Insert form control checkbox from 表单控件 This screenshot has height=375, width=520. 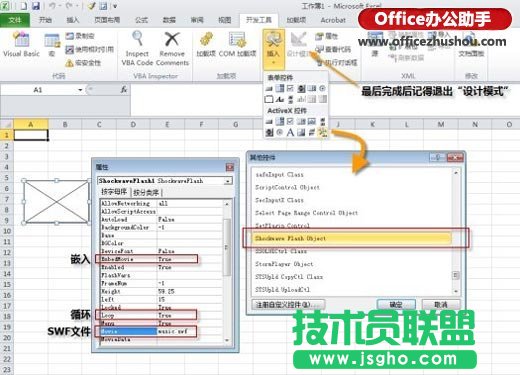(x=290, y=88)
